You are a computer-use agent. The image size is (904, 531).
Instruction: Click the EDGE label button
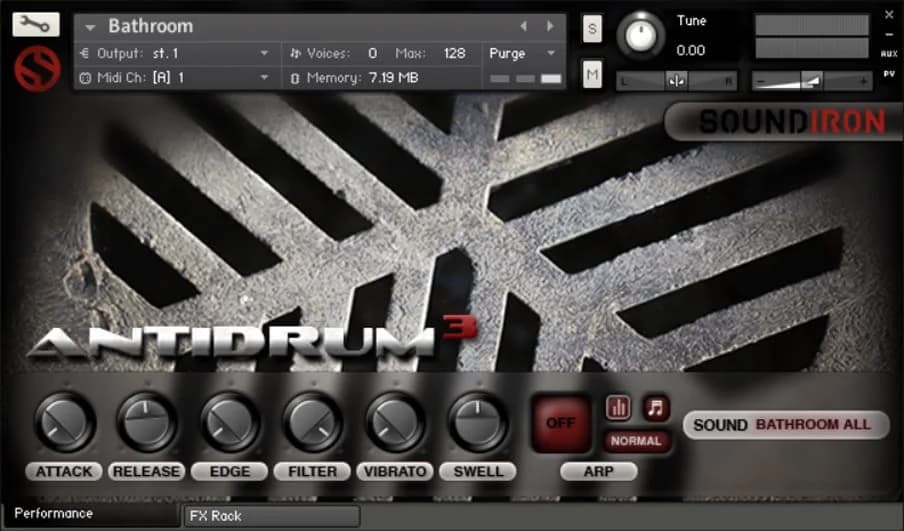tap(229, 472)
